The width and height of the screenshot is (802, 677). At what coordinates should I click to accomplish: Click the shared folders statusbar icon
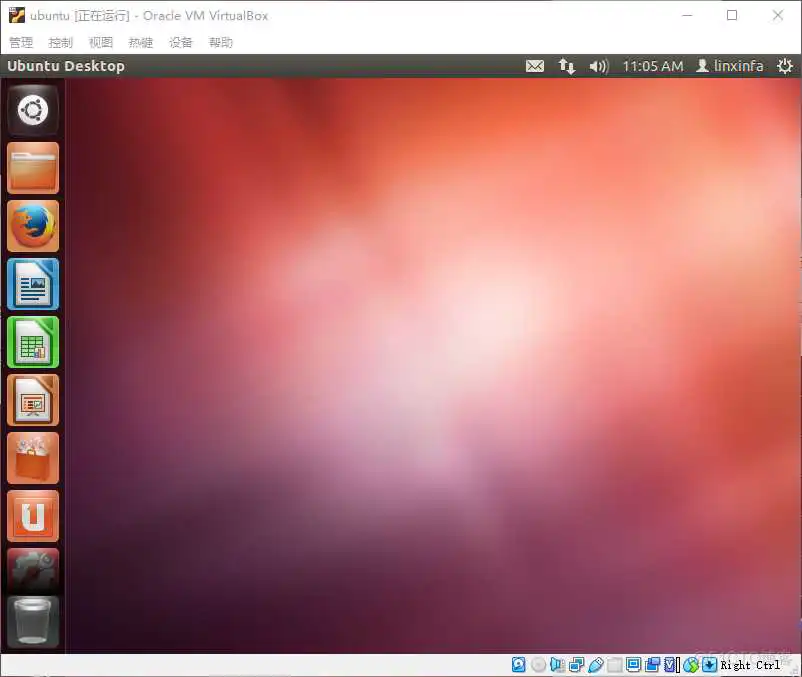[x=613, y=664]
